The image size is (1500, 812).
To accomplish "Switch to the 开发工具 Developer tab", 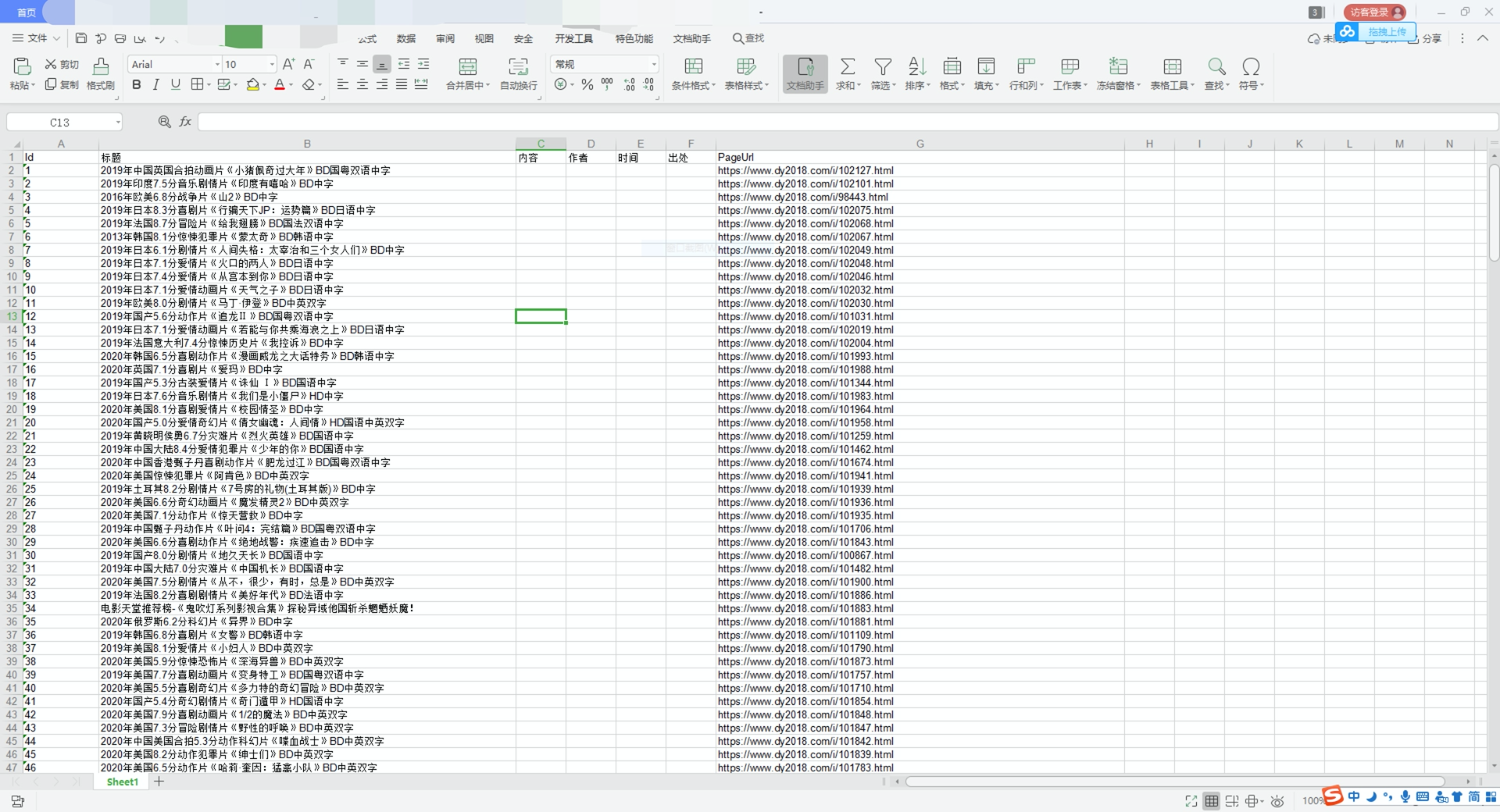I will tap(574, 39).
